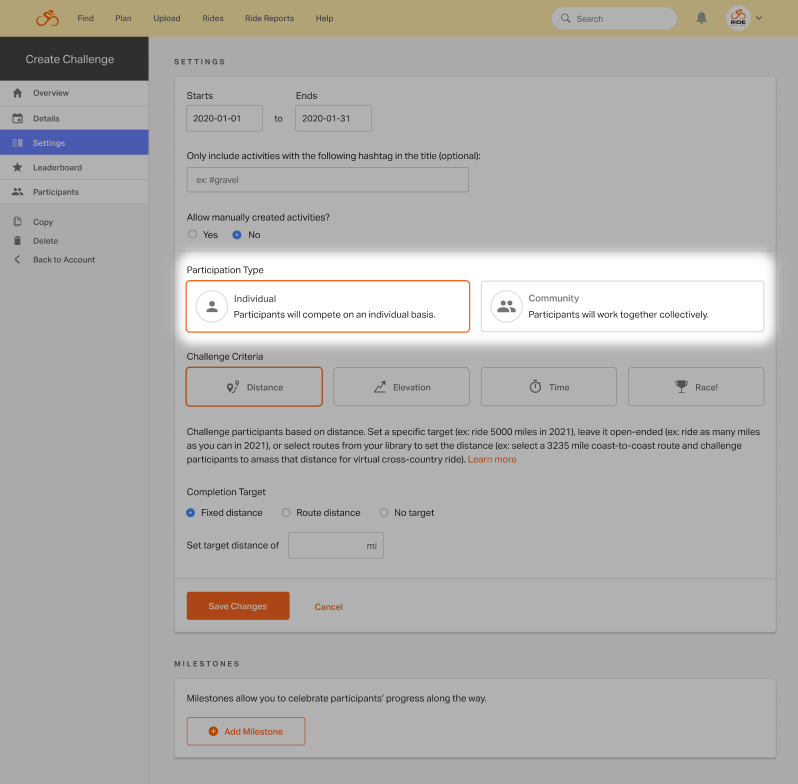Image resolution: width=798 pixels, height=784 pixels.
Task: Click the Details calendar icon
Action: click(x=17, y=118)
